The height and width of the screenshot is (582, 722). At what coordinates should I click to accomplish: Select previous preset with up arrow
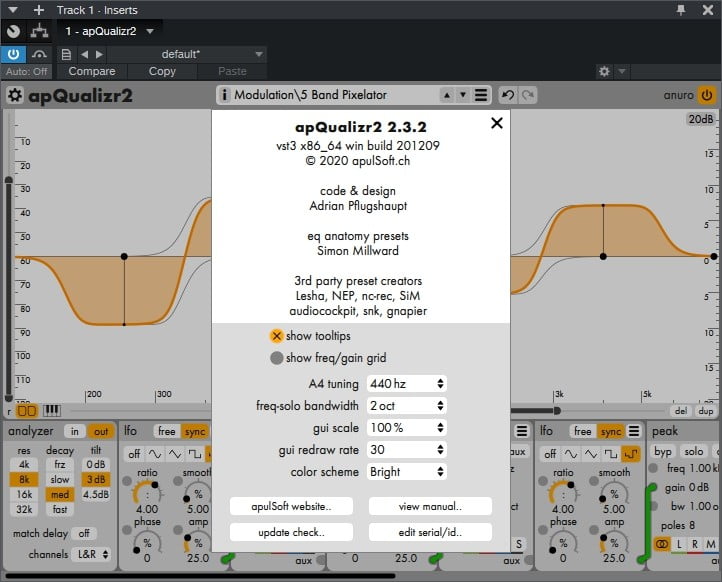pos(447,95)
